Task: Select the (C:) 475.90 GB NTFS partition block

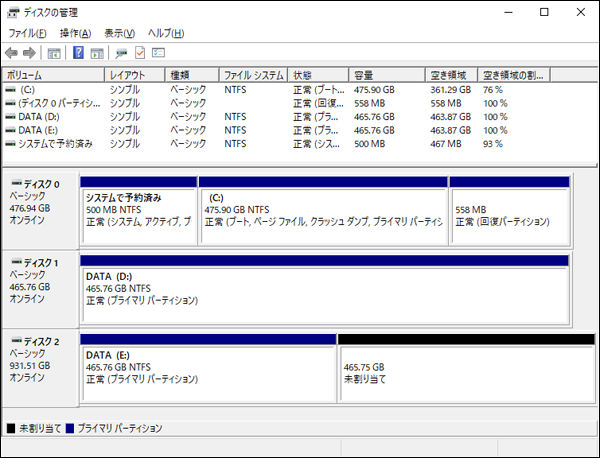Action: (x=323, y=211)
